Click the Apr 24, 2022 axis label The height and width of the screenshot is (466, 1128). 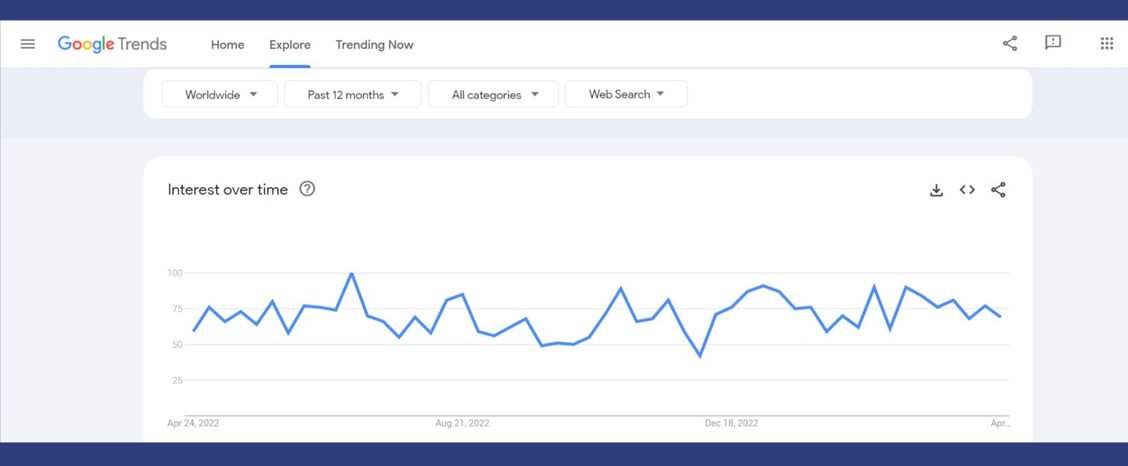point(193,424)
